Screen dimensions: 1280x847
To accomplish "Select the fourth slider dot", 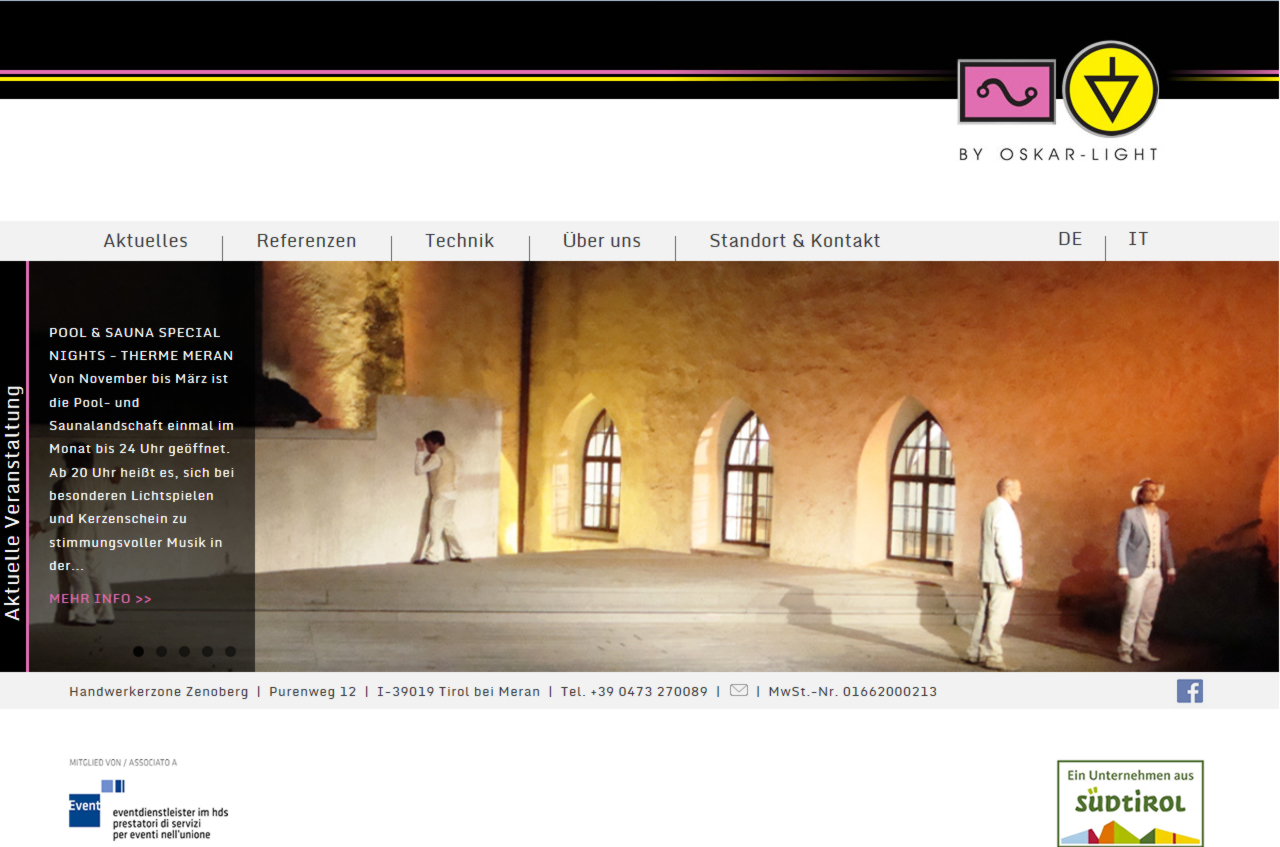I will click(207, 651).
